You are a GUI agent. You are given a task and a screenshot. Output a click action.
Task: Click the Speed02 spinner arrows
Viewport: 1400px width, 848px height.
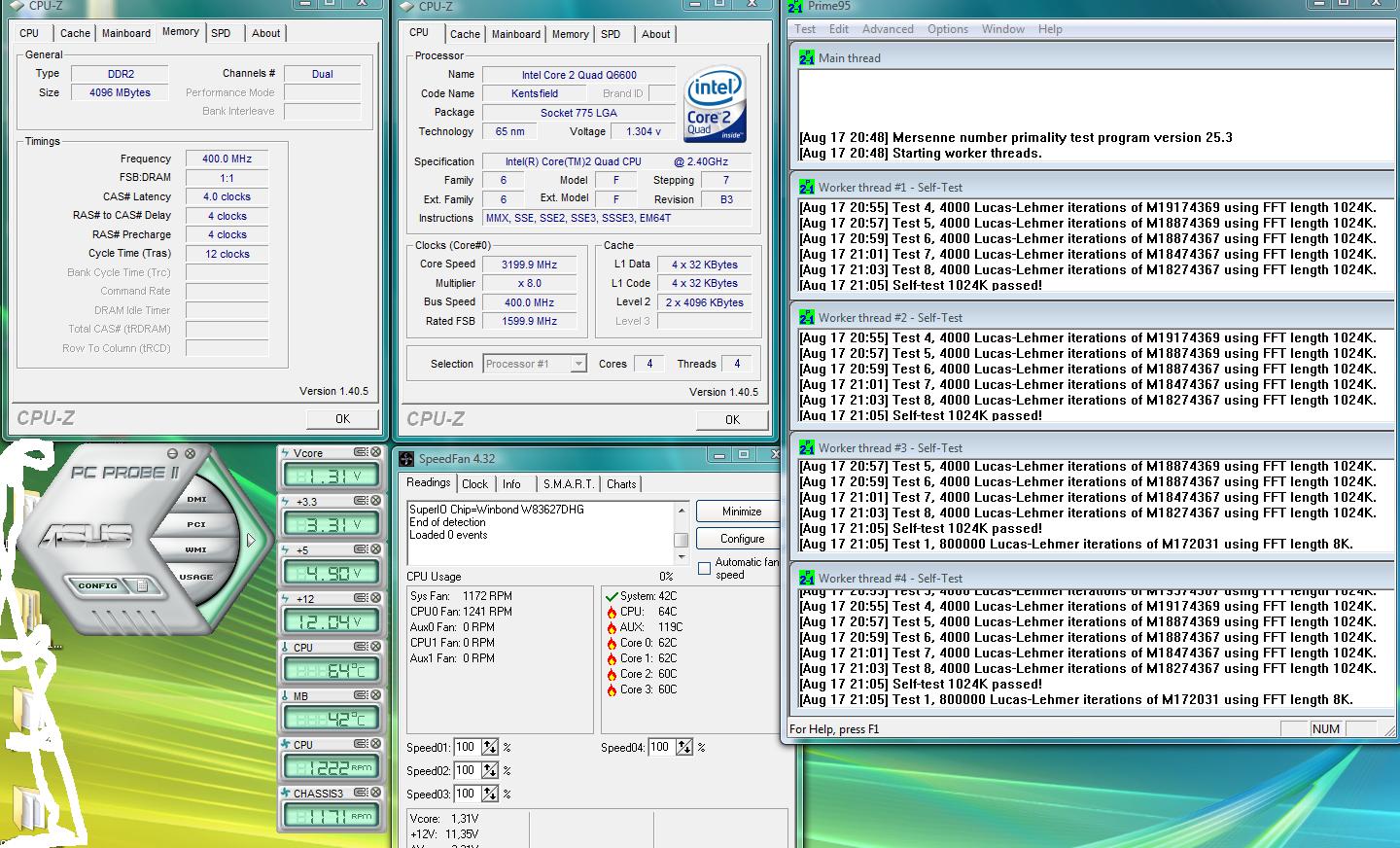(x=490, y=770)
